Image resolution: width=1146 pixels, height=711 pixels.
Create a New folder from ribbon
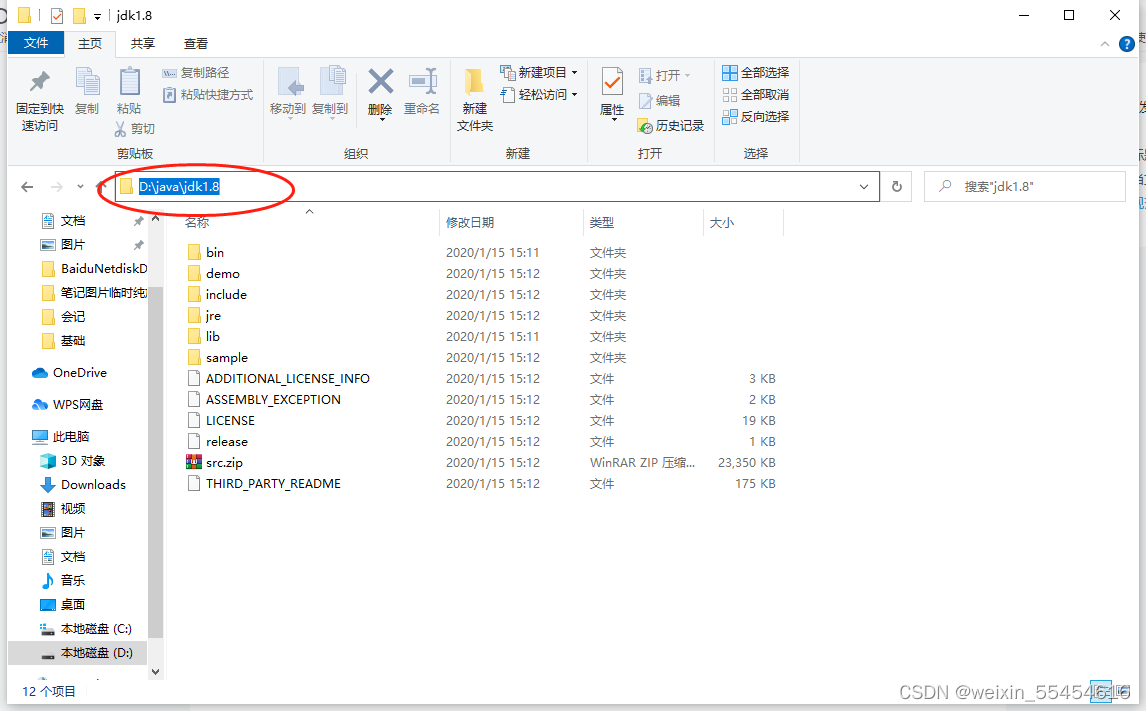coord(475,100)
